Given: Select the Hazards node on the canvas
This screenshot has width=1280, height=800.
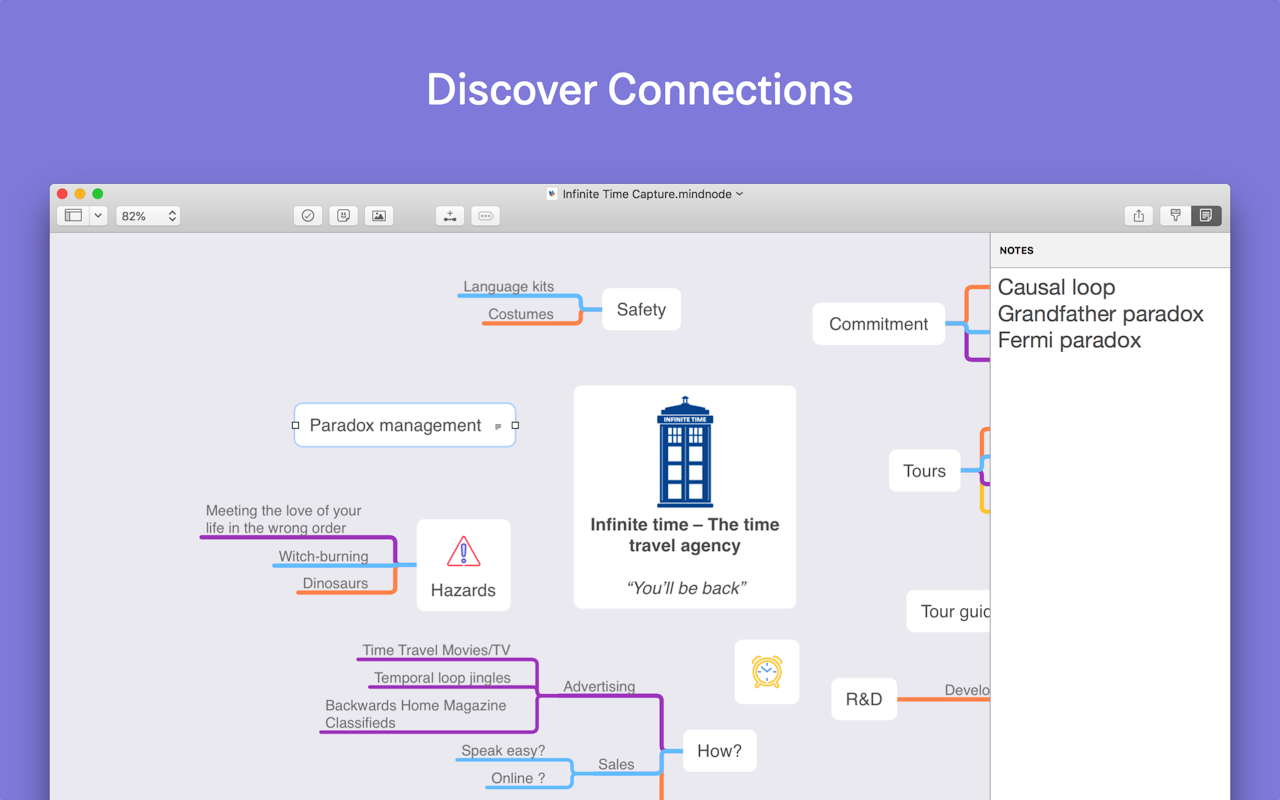Looking at the screenshot, I should tap(463, 565).
